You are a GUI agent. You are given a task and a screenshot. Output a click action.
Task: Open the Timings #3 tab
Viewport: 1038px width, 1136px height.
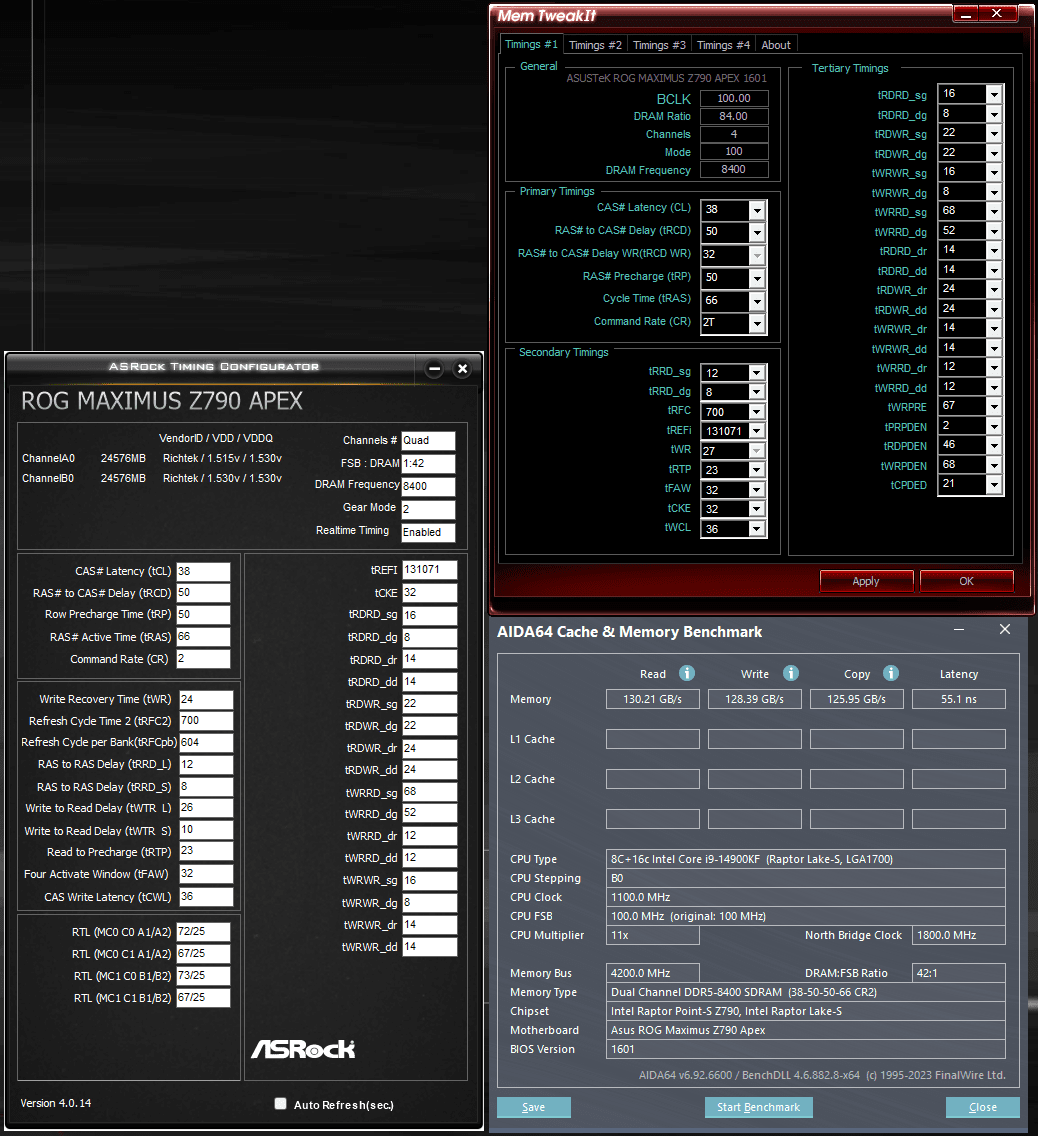click(659, 45)
